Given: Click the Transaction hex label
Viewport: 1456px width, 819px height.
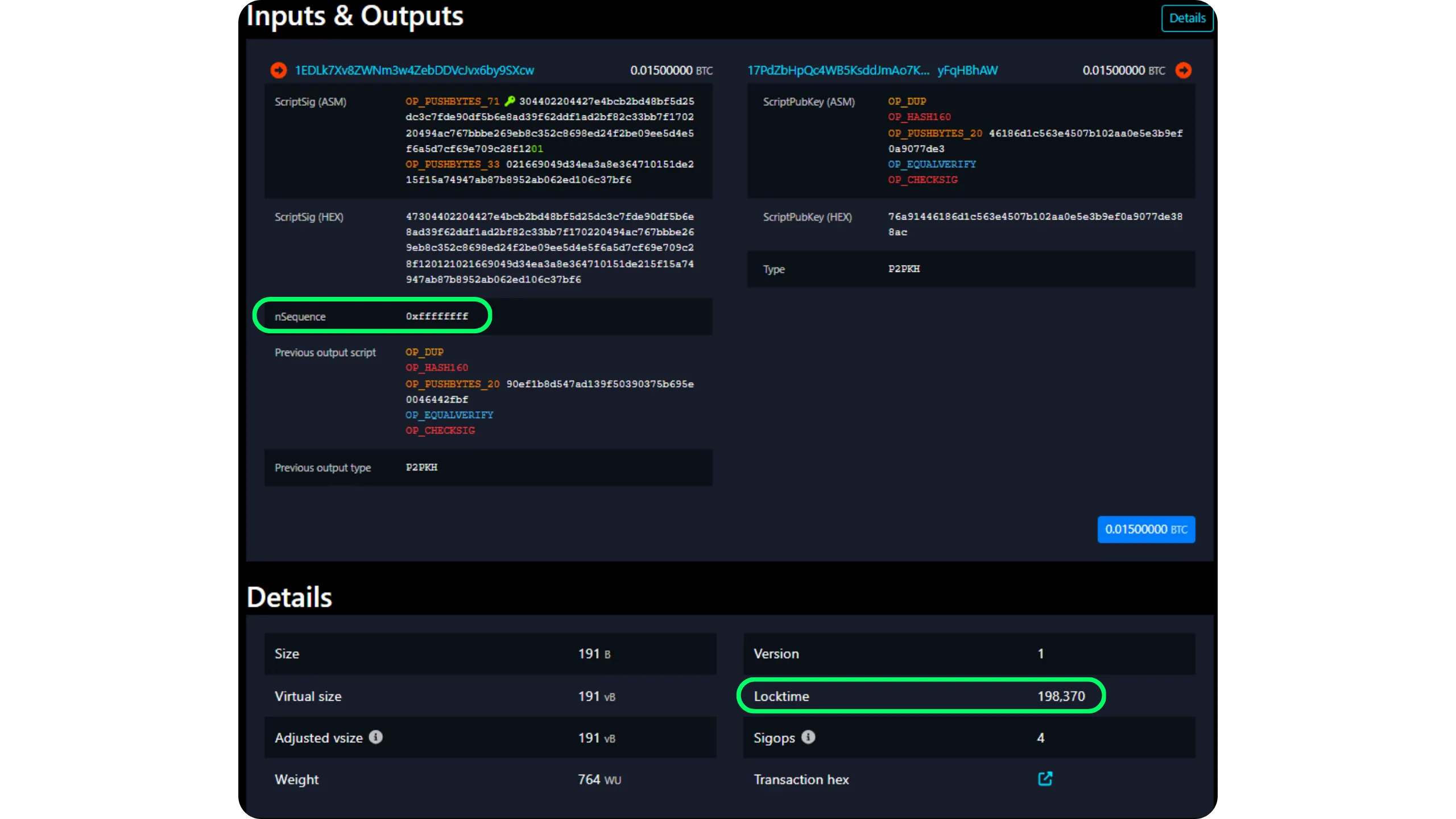Looking at the screenshot, I should pos(801,779).
